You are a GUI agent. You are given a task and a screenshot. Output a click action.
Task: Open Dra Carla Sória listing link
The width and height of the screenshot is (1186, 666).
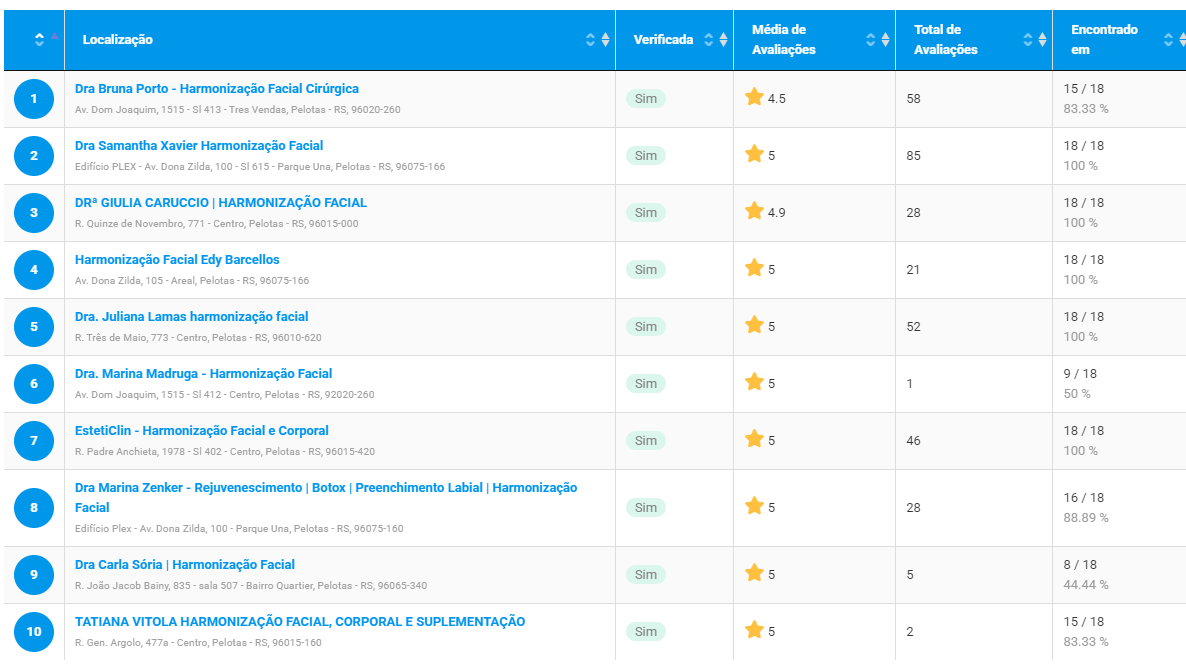click(x=185, y=565)
